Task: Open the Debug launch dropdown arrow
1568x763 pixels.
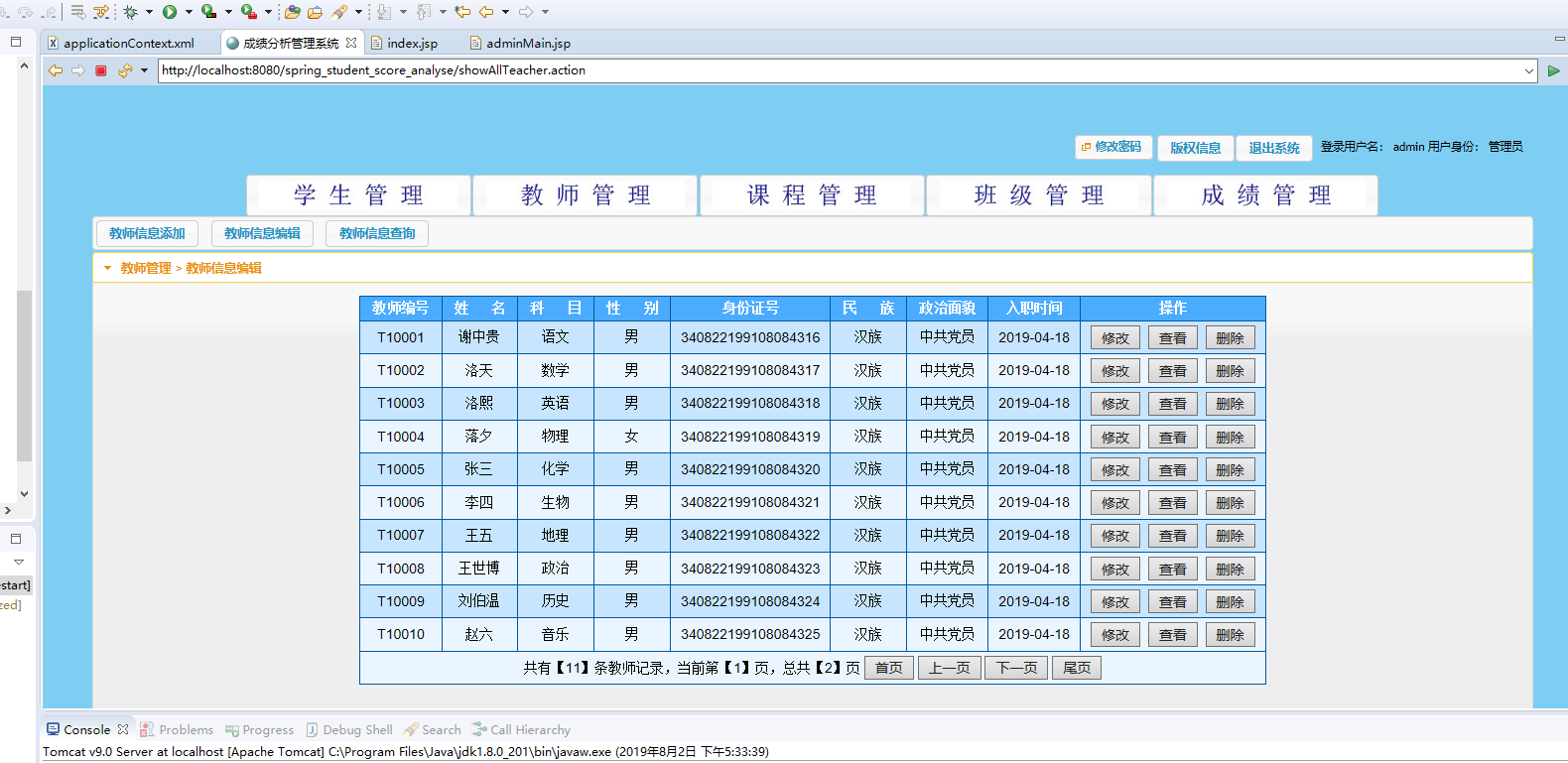Action: (x=149, y=12)
